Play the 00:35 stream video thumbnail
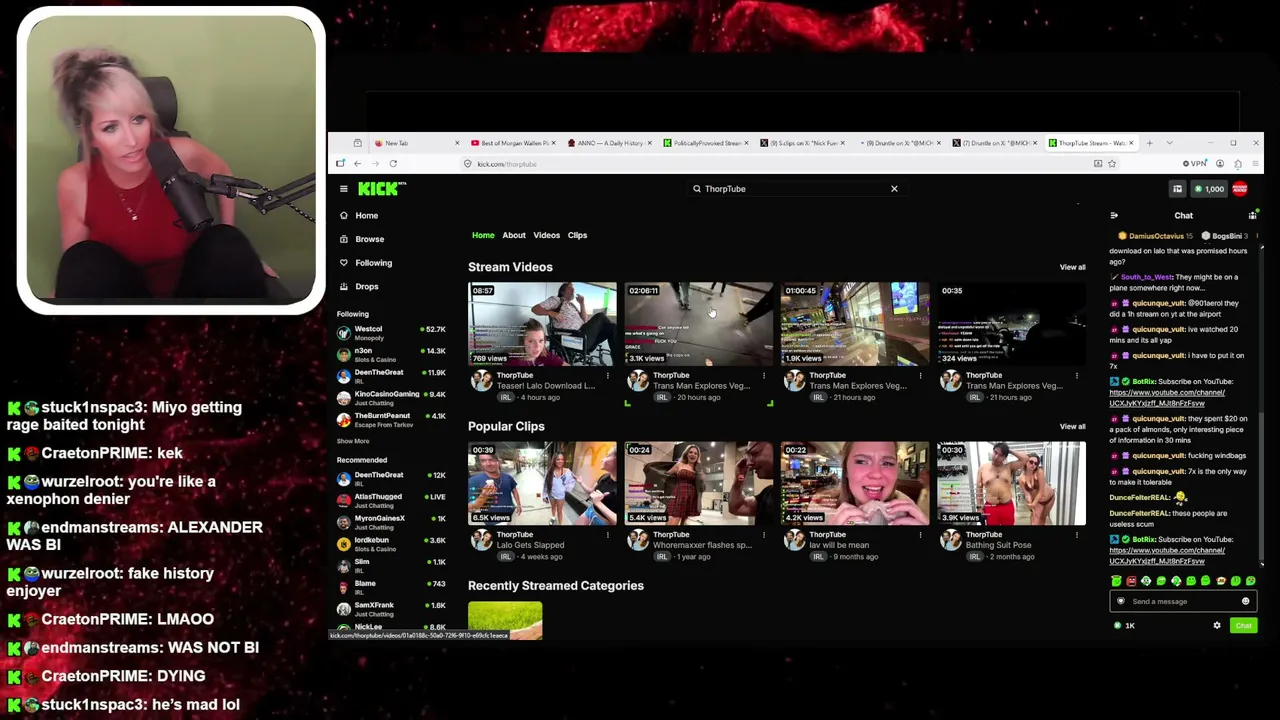 (1011, 324)
